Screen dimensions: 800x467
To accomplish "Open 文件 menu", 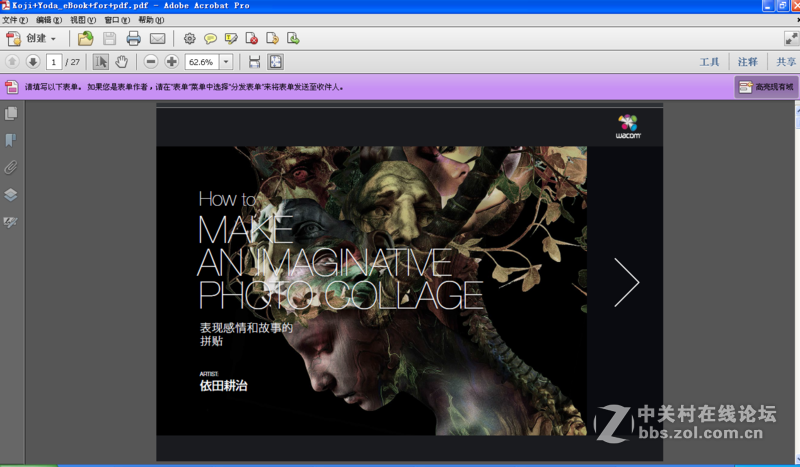I will [x=15, y=20].
